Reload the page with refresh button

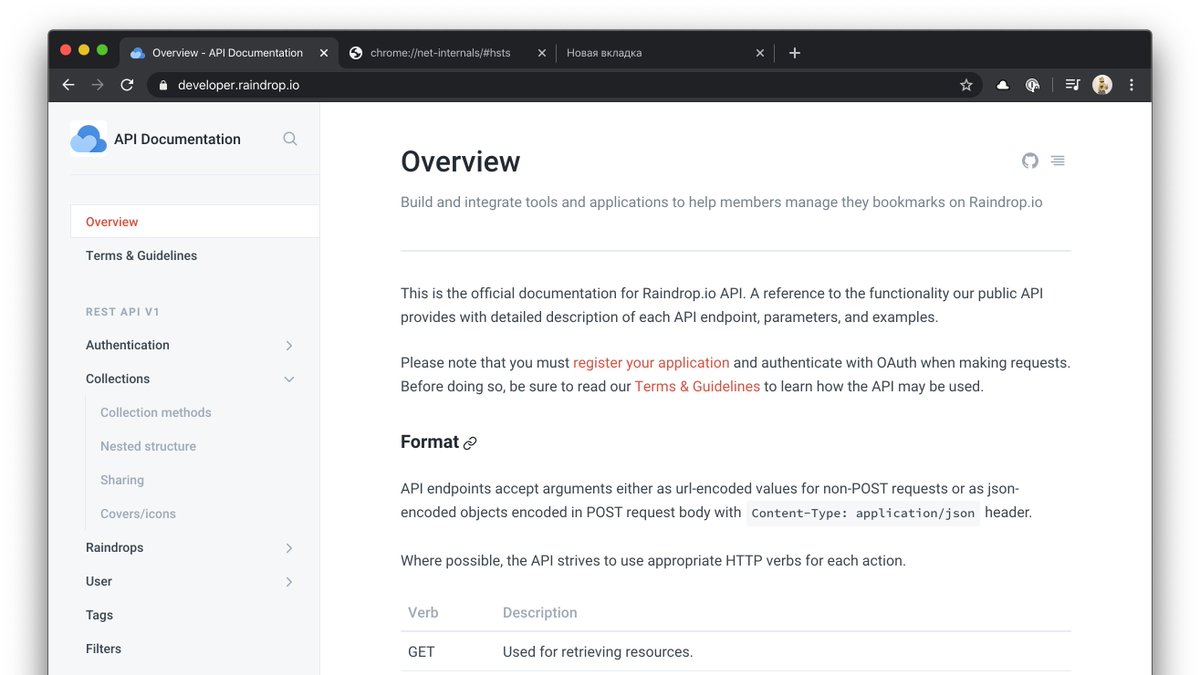click(126, 85)
